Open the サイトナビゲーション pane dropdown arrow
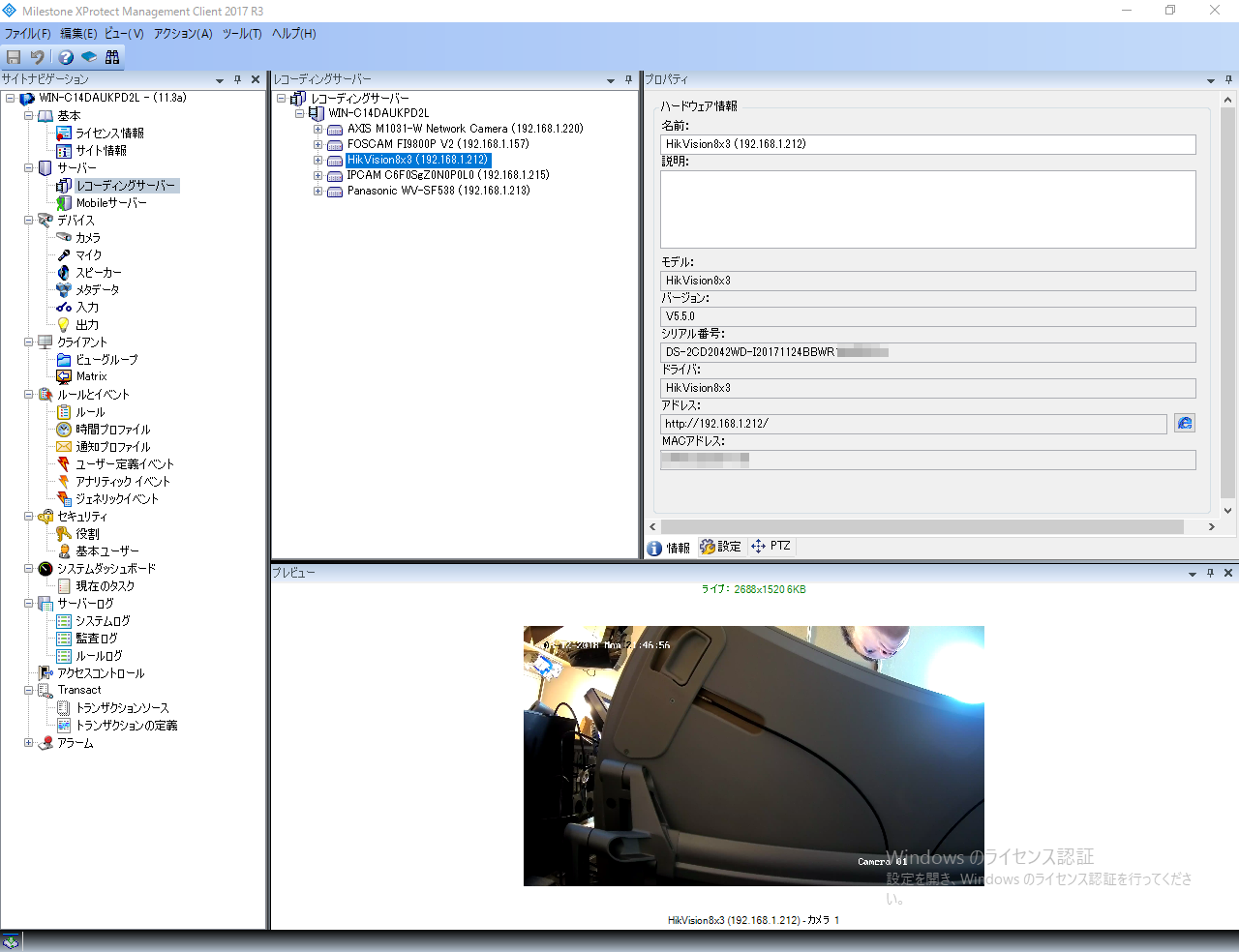This screenshot has height=952, width=1239. (220, 80)
